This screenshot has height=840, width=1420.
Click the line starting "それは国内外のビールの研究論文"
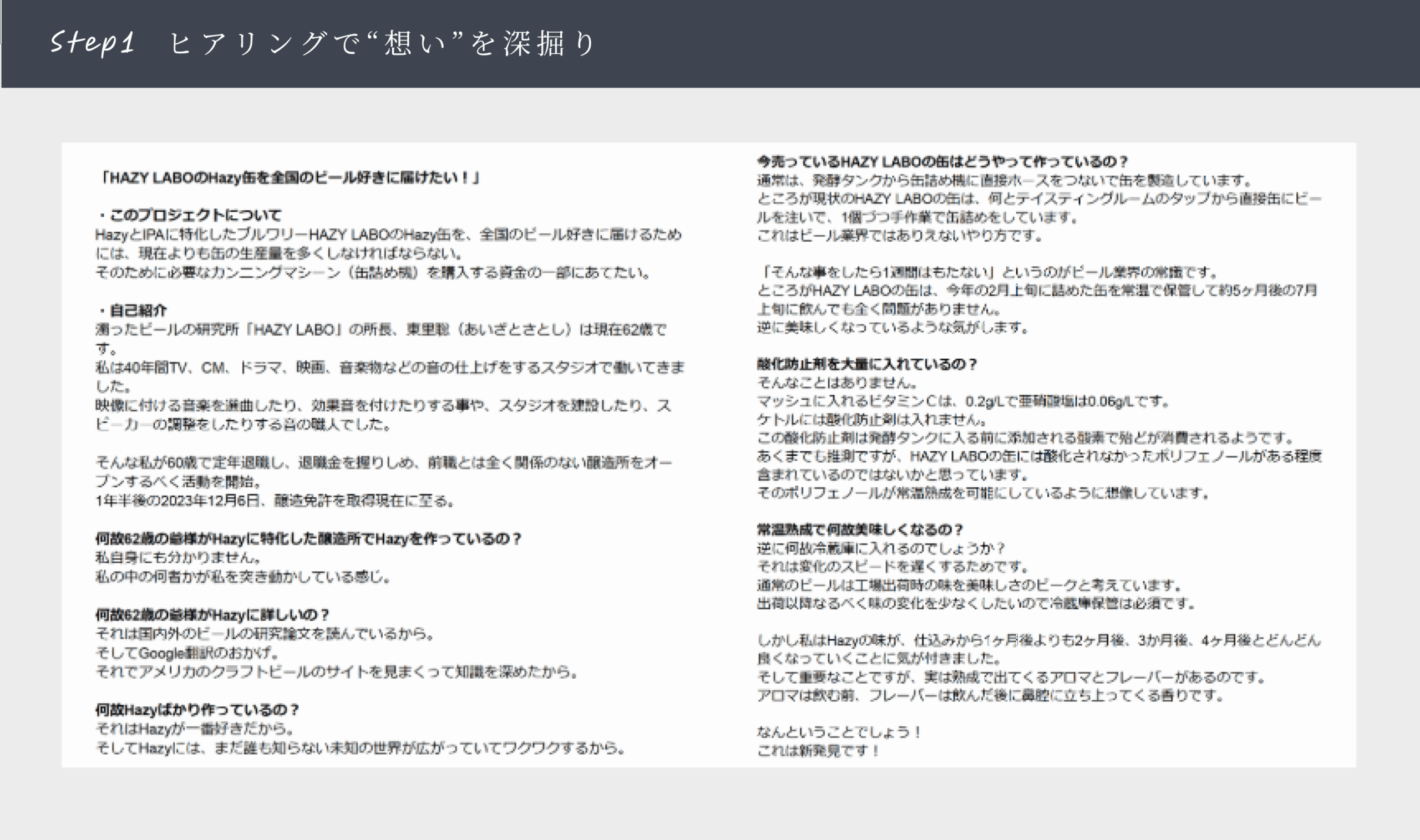coord(266,633)
